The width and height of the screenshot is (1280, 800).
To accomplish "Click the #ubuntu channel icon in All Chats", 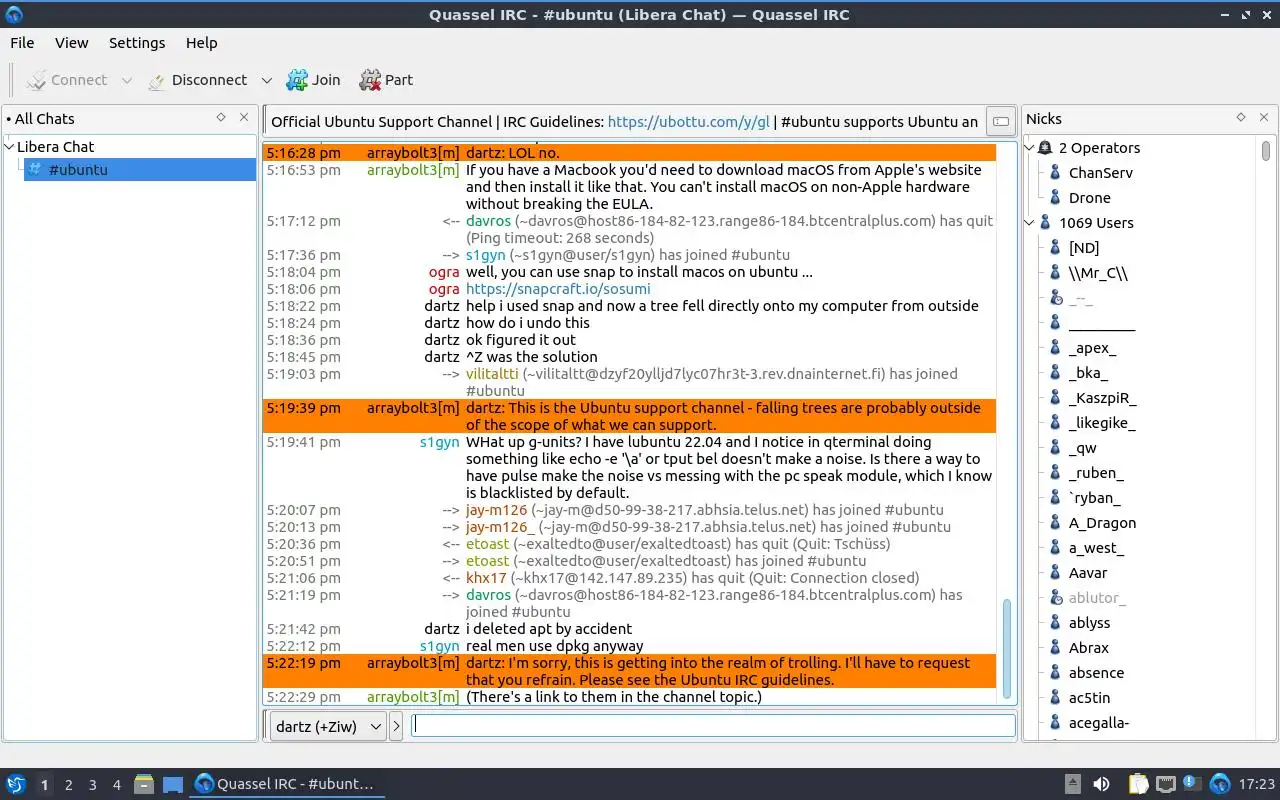I will click(35, 169).
